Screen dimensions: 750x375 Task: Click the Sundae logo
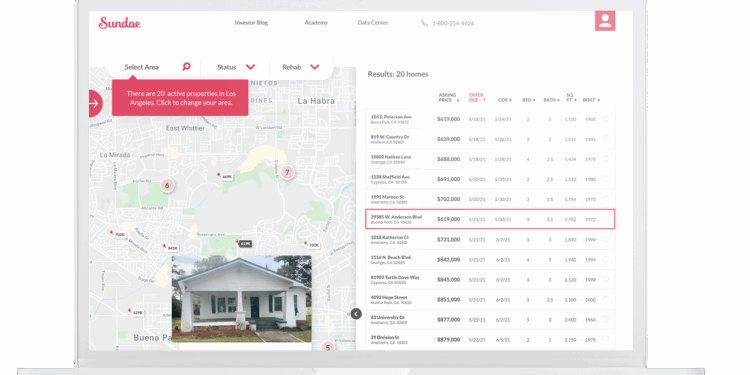[120, 23]
